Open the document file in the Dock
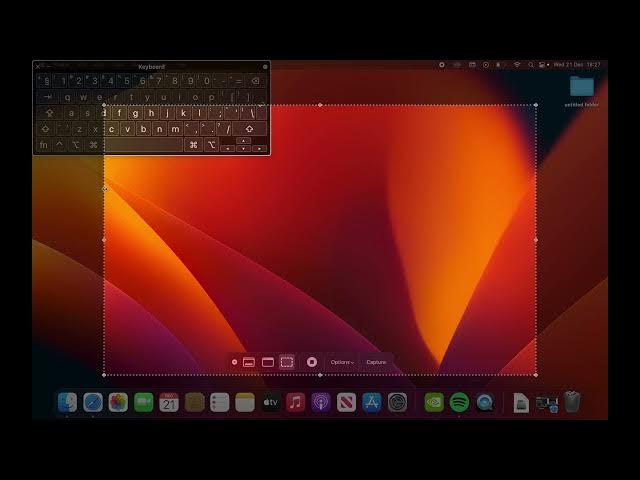This screenshot has height=480, width=640. [521, 403]
